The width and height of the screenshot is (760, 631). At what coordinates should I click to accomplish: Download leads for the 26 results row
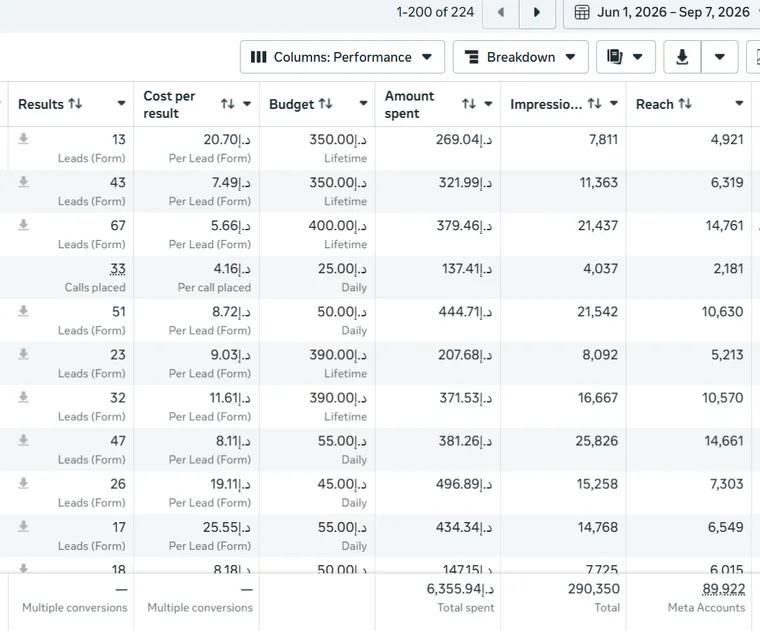tap(23, 484)
